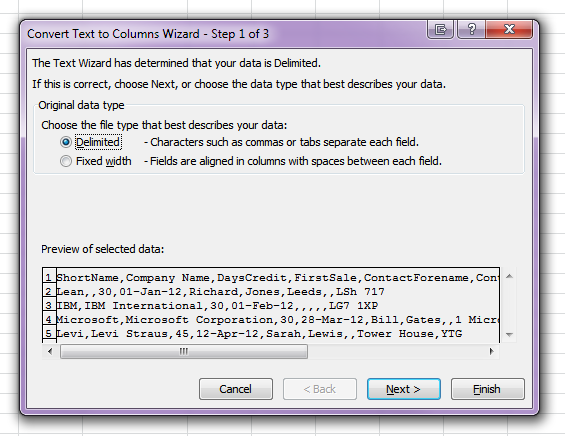
Task: Click the wizard title bar text
Action: pyautogui.click(x=148, y=34)
